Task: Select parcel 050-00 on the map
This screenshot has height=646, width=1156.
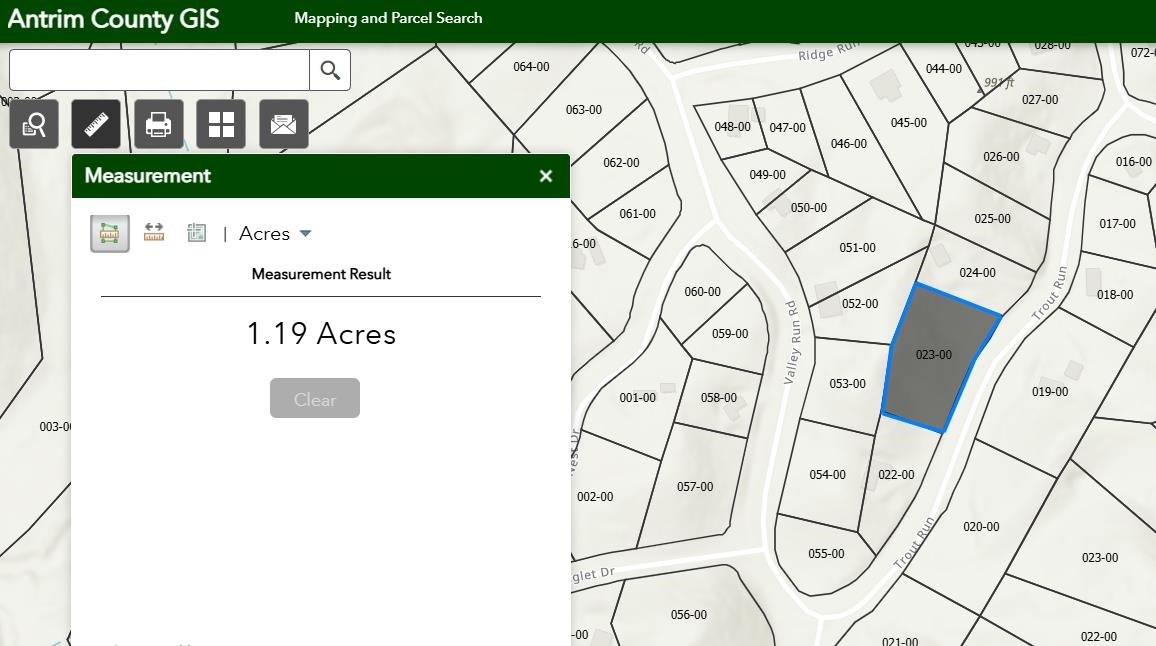Action: 809,208
